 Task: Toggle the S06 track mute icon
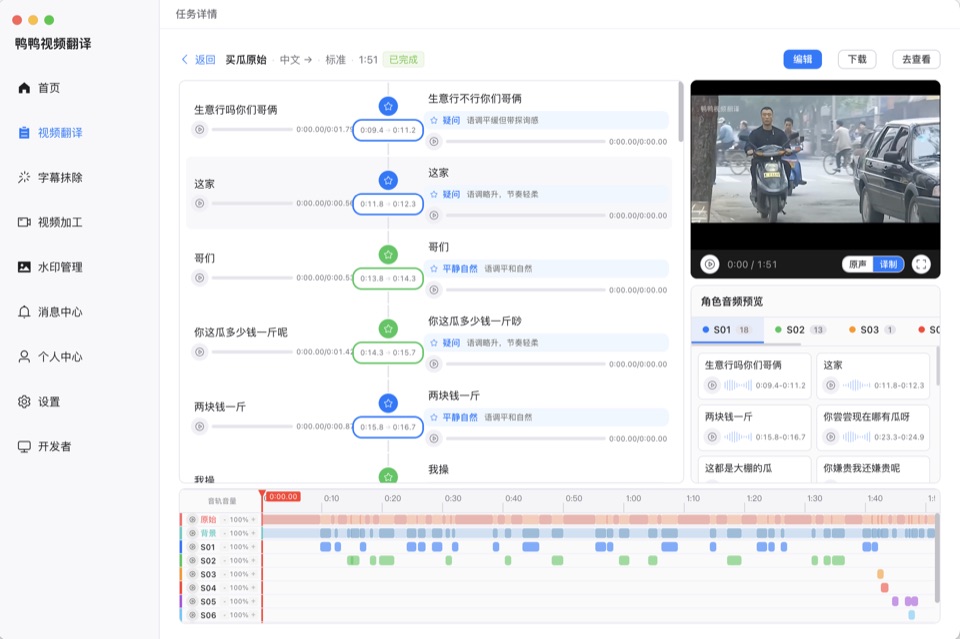pyautogui.click(x=192, y=615)
